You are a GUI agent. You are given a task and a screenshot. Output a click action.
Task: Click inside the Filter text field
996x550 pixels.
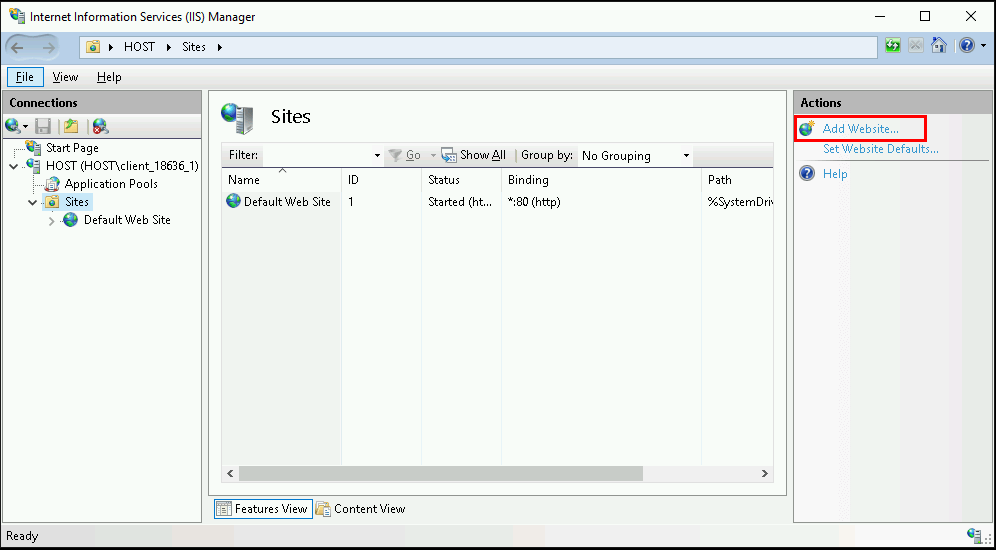click(316, 156)
